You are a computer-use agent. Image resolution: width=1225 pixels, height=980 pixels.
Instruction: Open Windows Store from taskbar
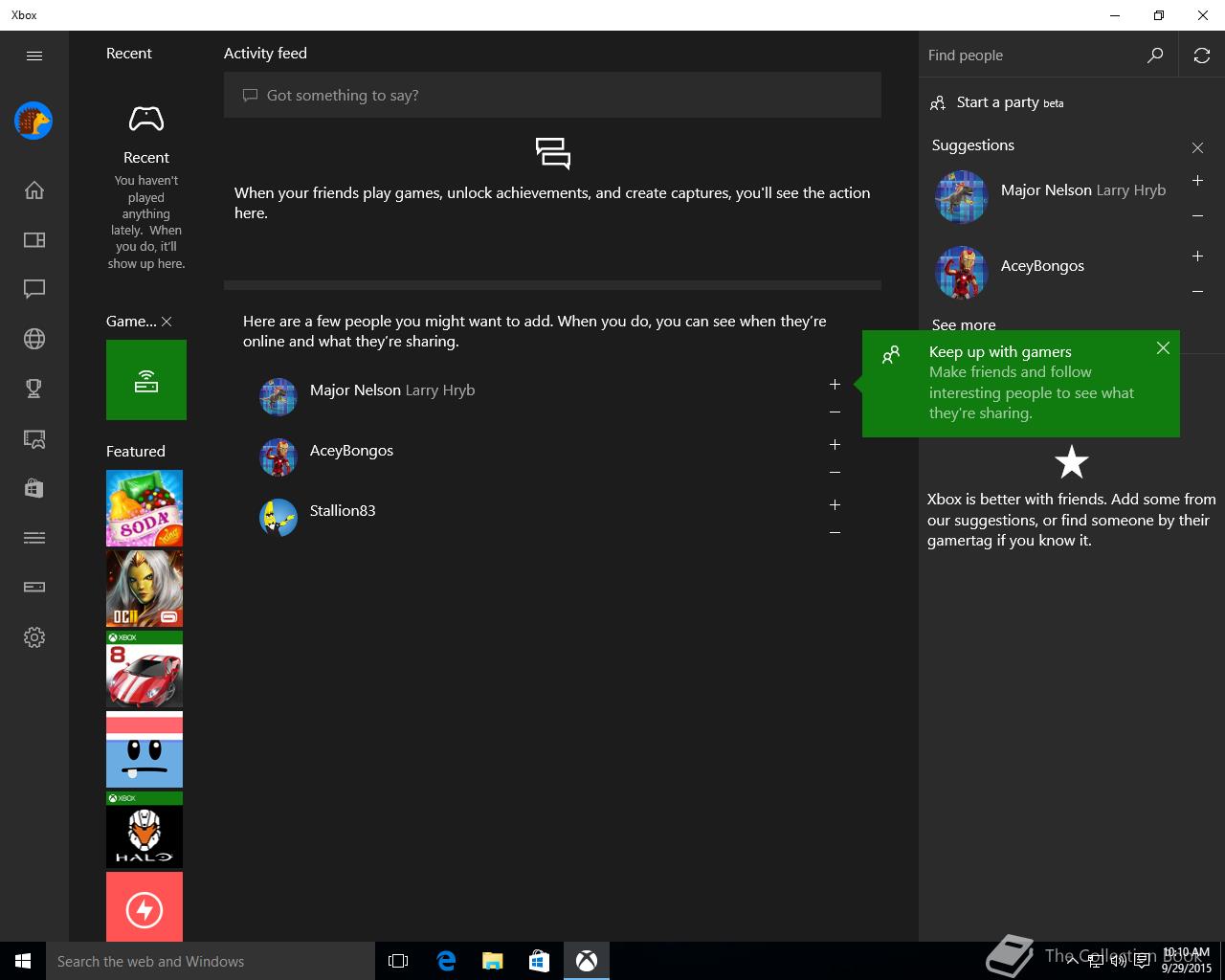[x=540, y=961]
